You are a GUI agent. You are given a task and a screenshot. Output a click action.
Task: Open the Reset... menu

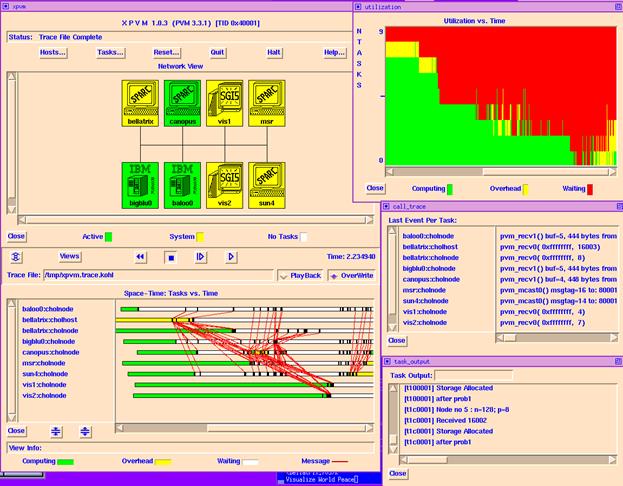click(x=167, y=52)
